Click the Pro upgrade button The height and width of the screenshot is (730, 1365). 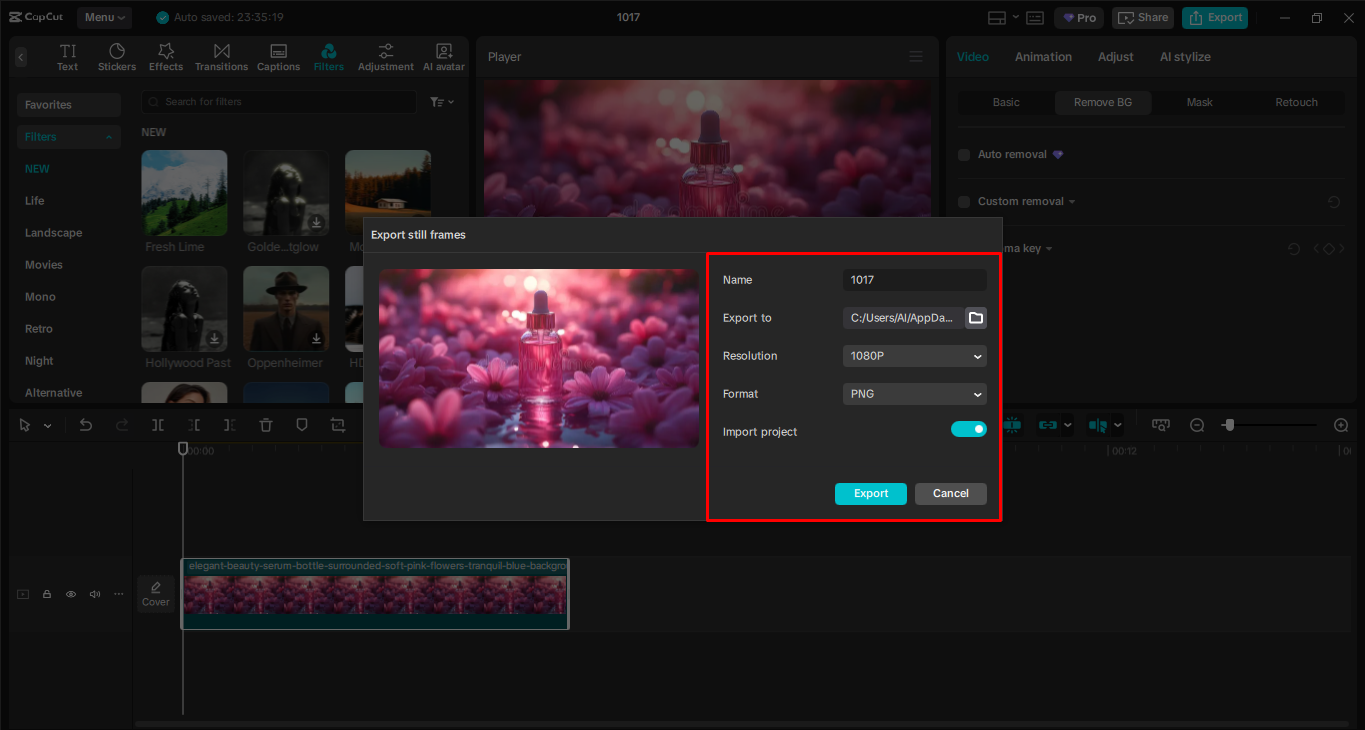1079,18
